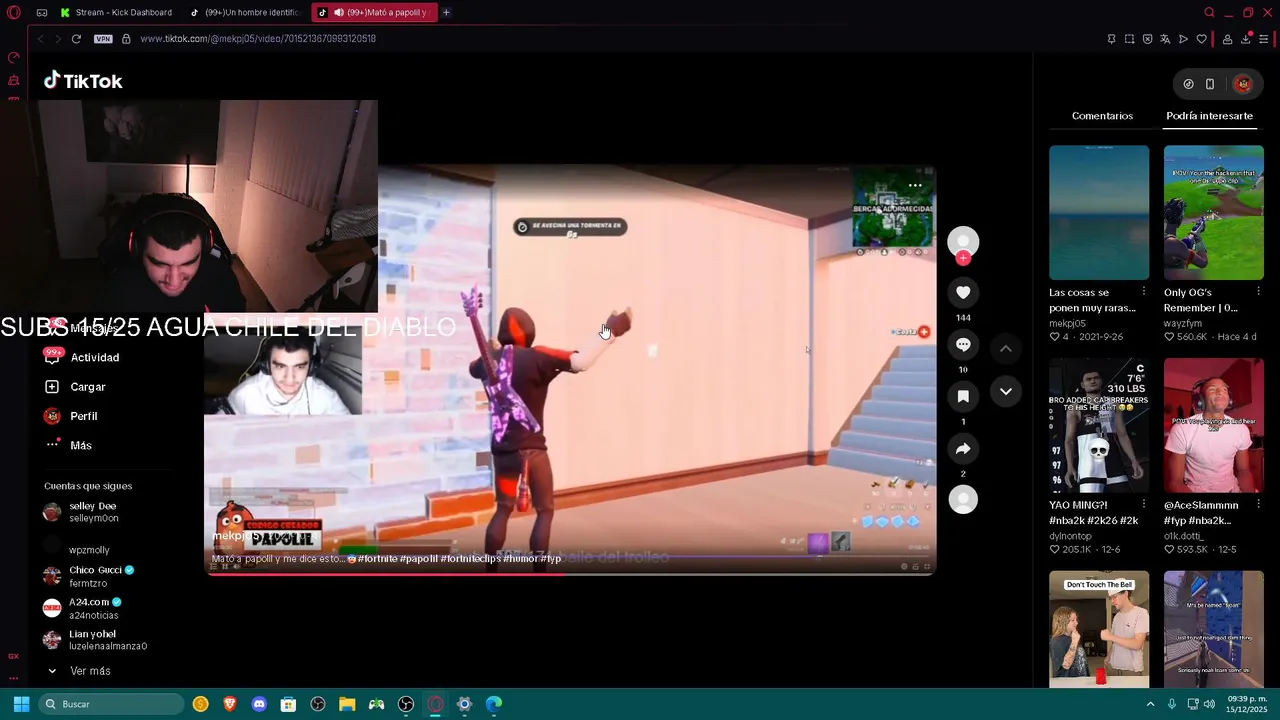Add page to bookmarks heart
The width and height of the screenshot is (1280, 720).
(x=1201, y=39)
